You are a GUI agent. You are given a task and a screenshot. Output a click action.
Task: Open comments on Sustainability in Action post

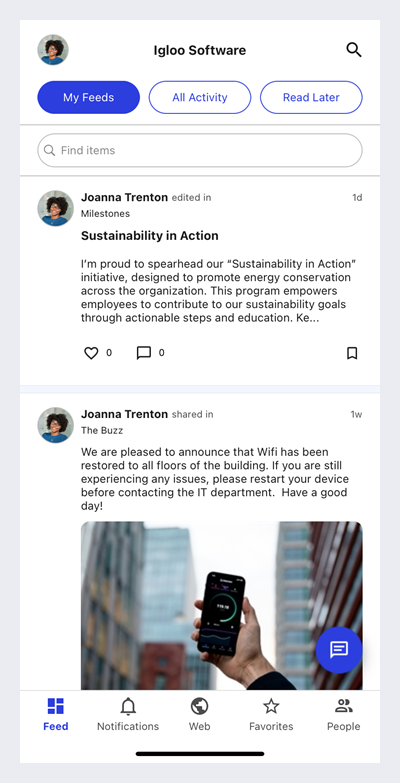click(144, 354)
